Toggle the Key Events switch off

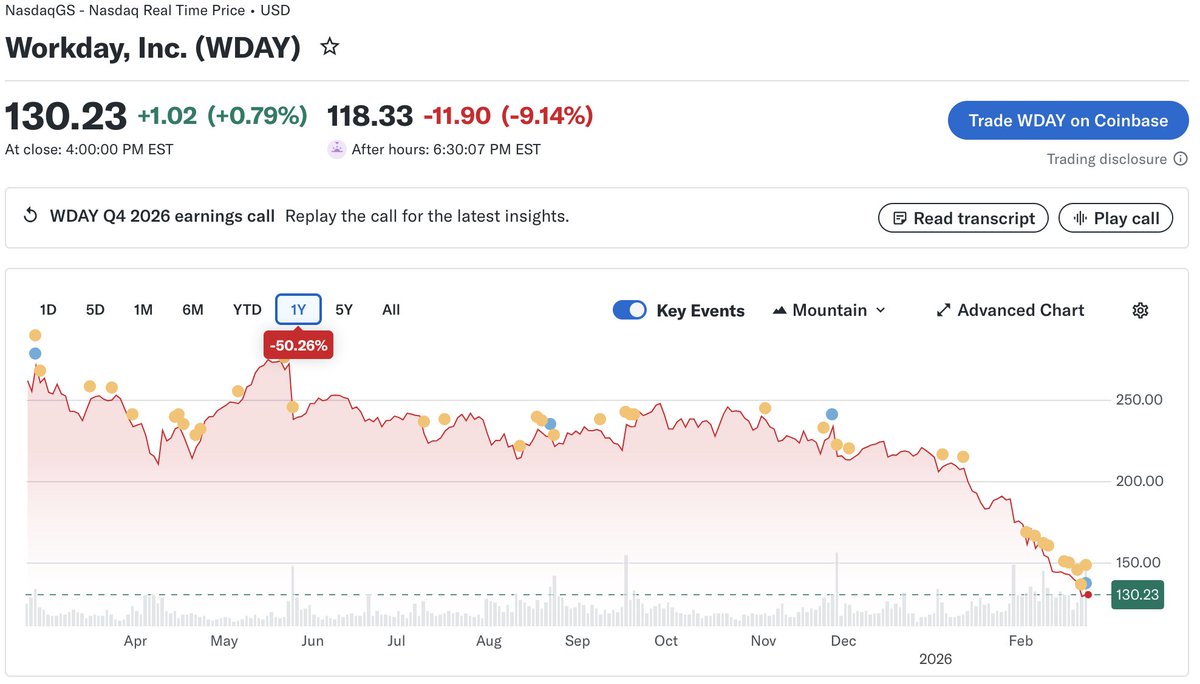(x=630, y=310)
